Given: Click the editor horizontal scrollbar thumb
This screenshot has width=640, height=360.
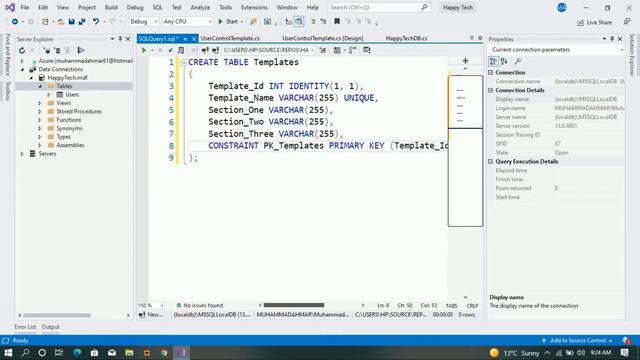Looking at the screenshot, I should pos(294,305).
